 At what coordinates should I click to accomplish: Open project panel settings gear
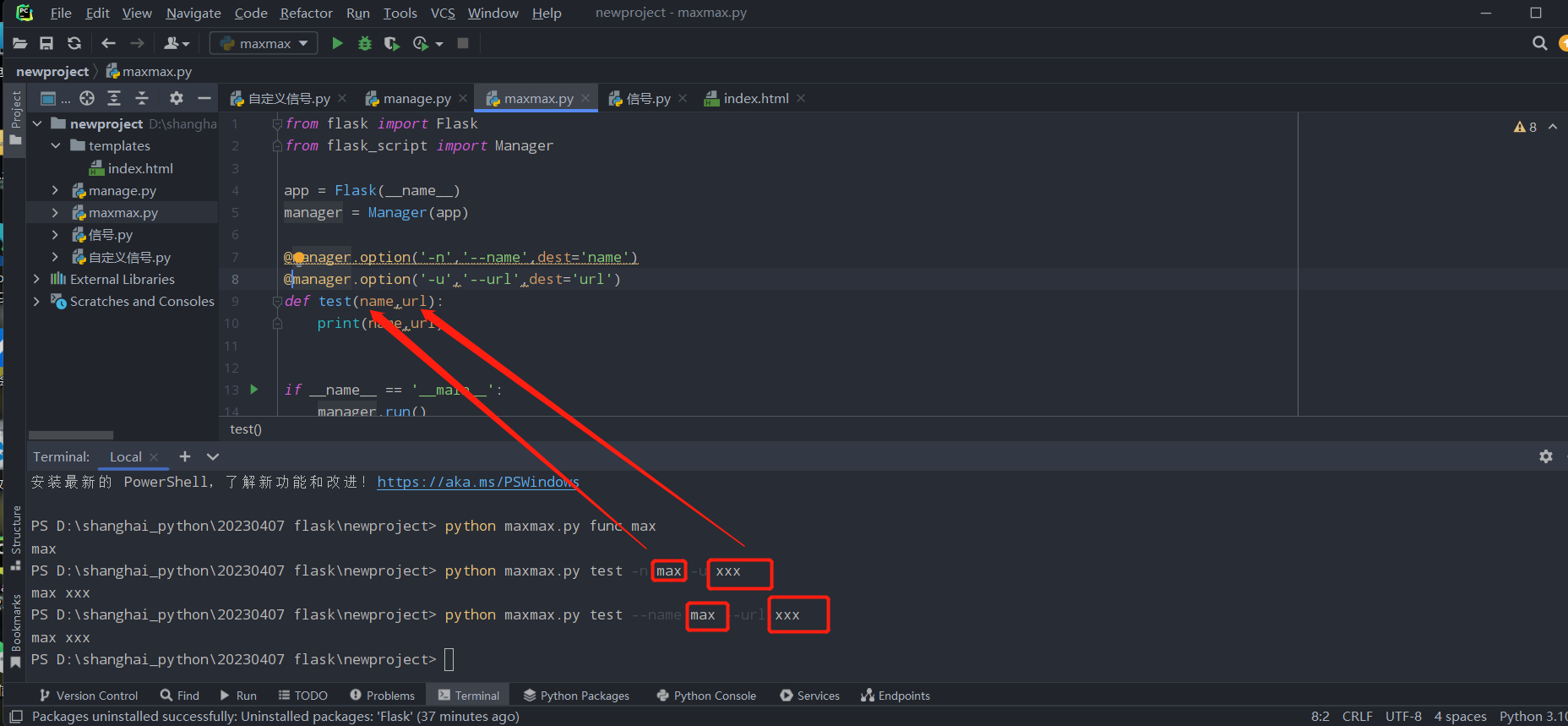pos(176,98)
